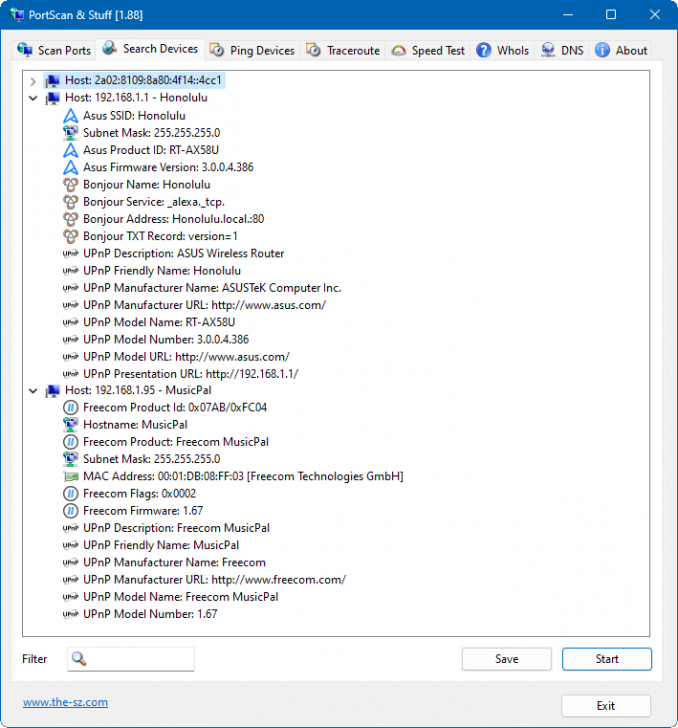Viewport: 678px width, 728px height.
Task: Click the Freecom icon beside Flags: 0x0002
Action: tap(70, 494)
